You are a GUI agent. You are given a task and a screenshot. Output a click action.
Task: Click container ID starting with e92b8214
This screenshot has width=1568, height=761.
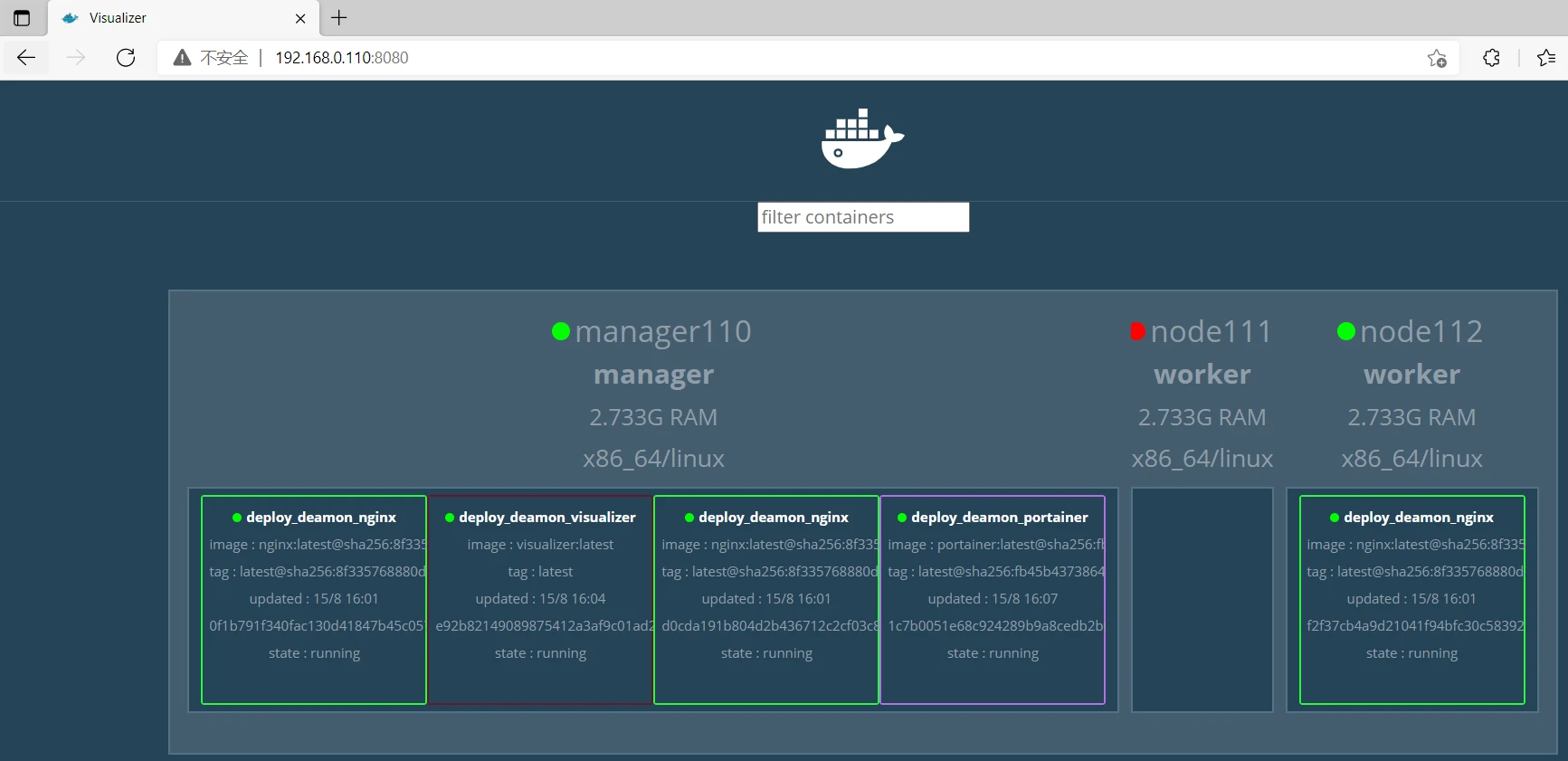[x=545, y=626]
